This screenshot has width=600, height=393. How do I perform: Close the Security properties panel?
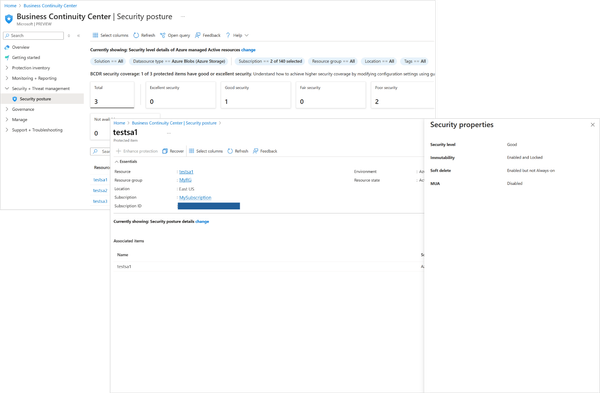592,125
